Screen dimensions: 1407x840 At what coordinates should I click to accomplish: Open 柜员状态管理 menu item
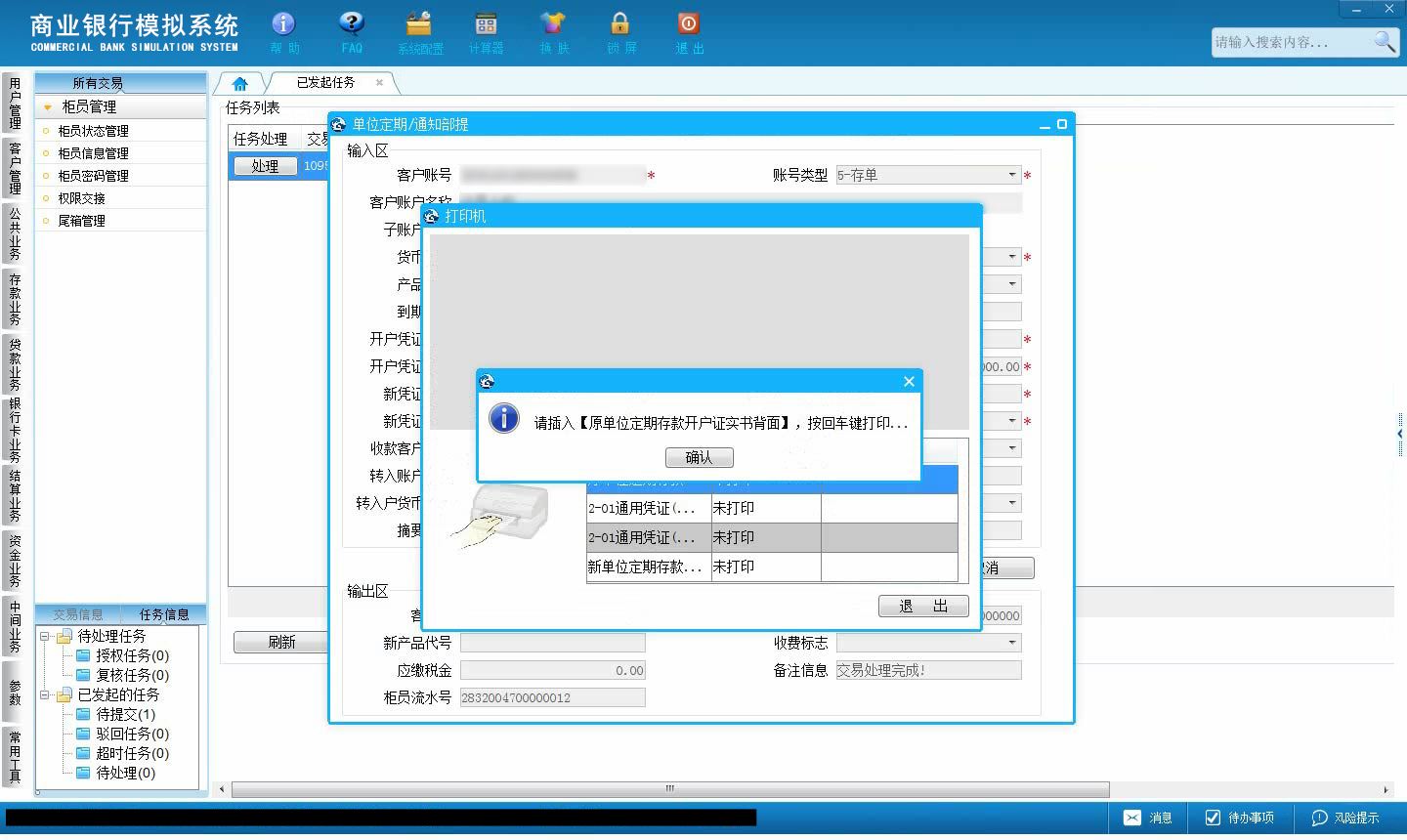point(93,131)
